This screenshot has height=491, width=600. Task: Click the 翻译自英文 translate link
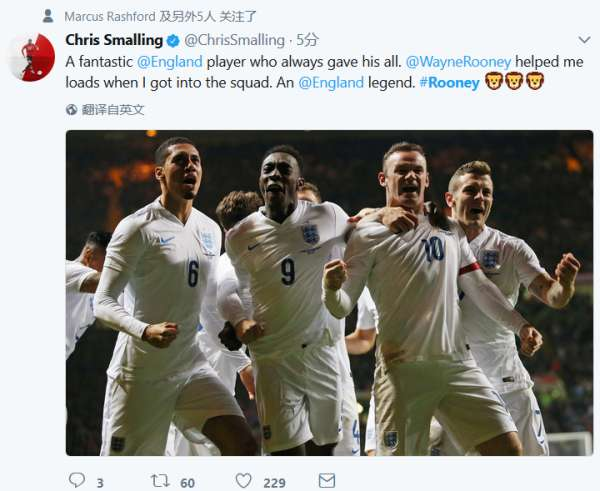pyautogui.click(x=113, y=109)
